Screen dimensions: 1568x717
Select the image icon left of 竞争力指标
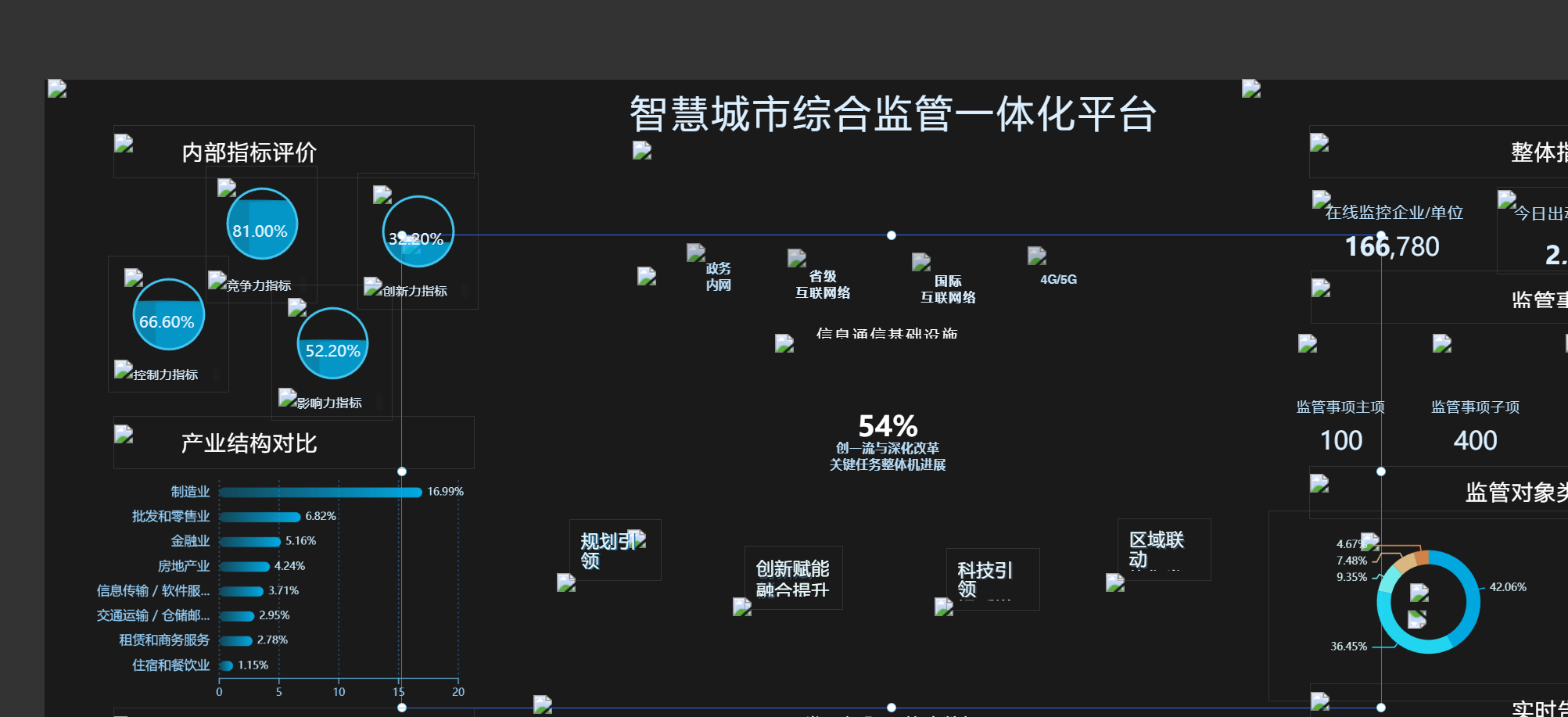pyautogui.click(x=217, y=280)
